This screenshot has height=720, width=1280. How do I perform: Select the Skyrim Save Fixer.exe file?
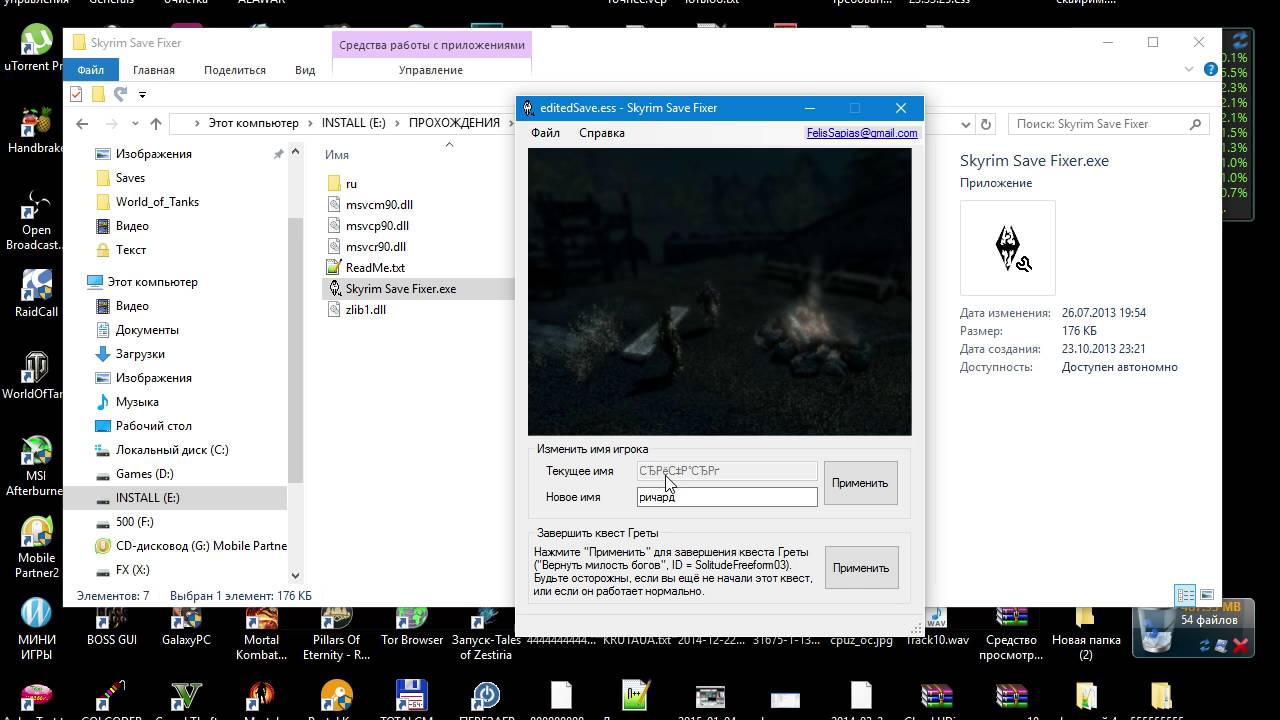(x=401, y=289)
